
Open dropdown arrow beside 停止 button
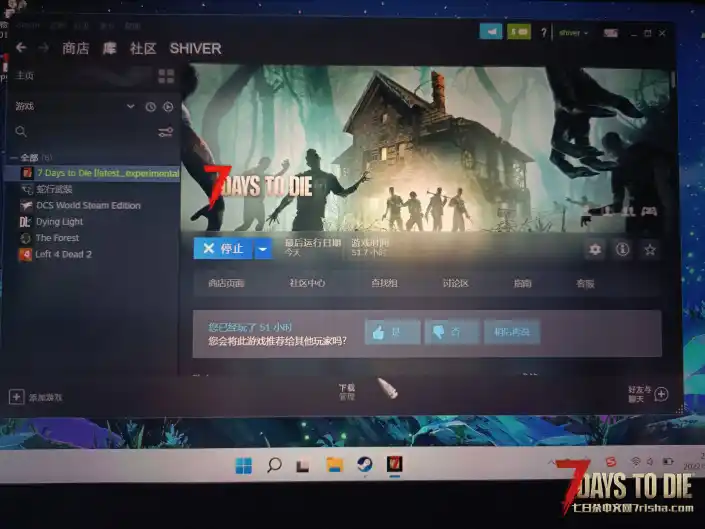click(x=263, y=249)
